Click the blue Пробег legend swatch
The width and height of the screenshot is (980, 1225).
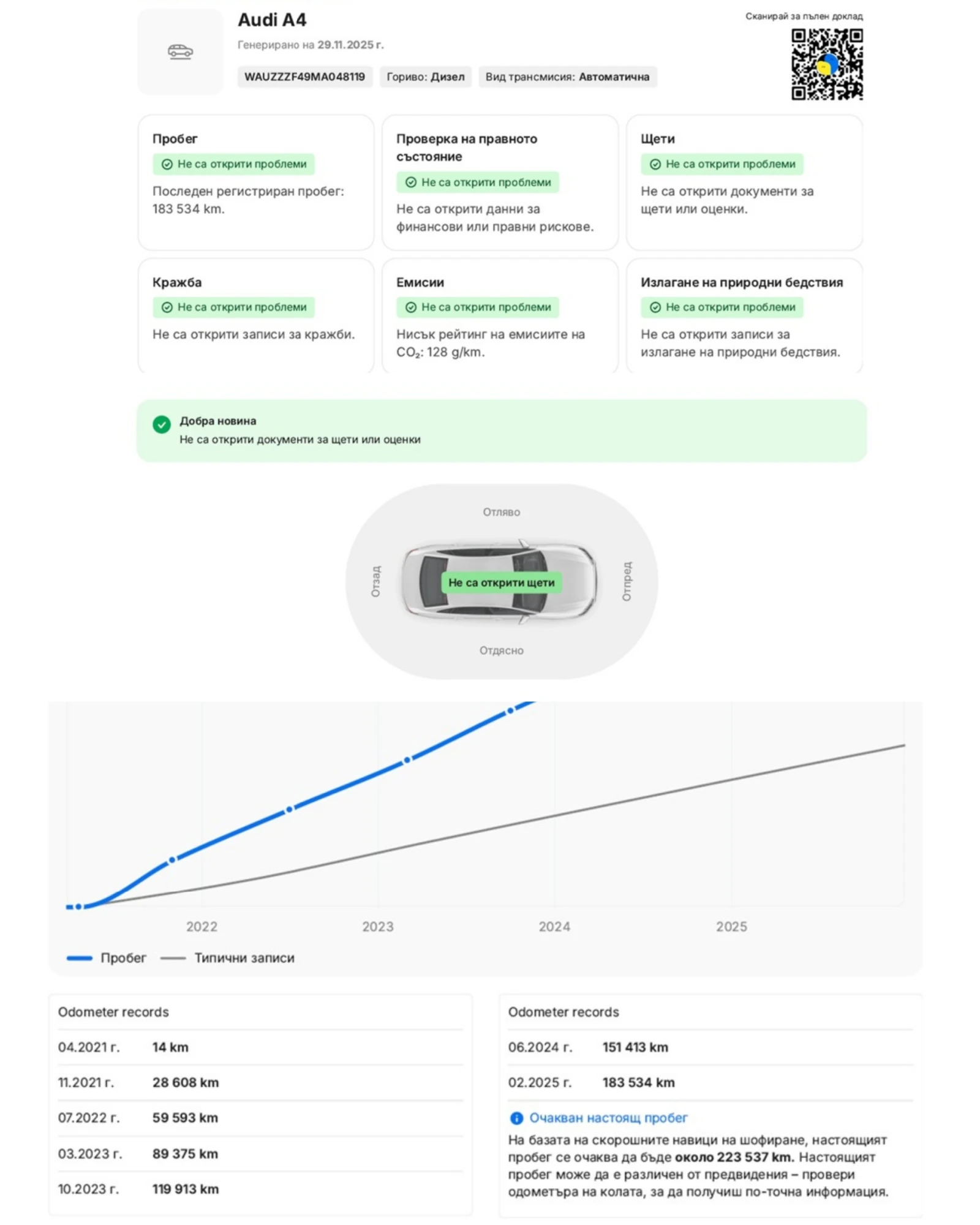click(80, 958)
